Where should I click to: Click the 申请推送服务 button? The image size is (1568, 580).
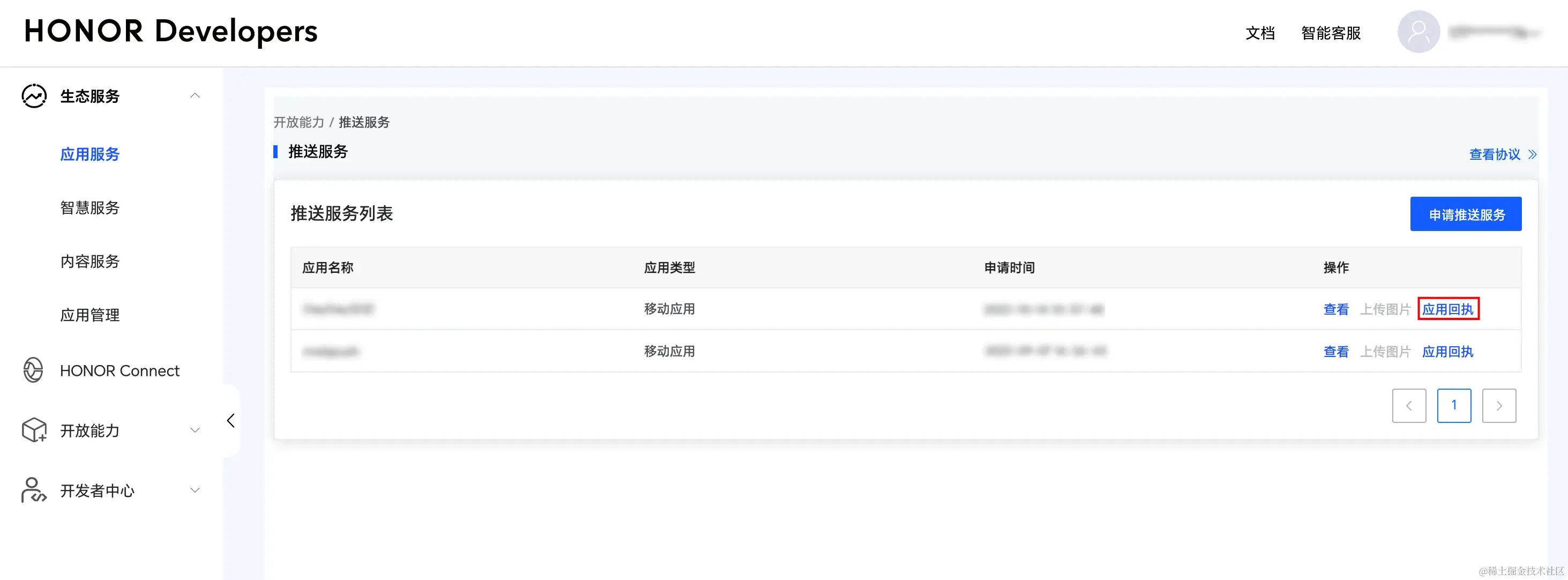tap(1465, 214)
